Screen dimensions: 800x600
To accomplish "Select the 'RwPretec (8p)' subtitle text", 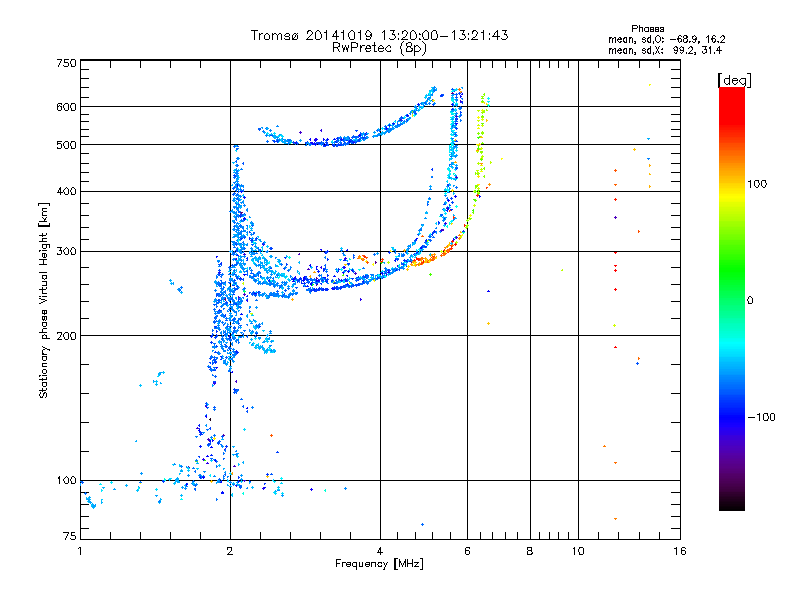I will (x=379, y=48).
